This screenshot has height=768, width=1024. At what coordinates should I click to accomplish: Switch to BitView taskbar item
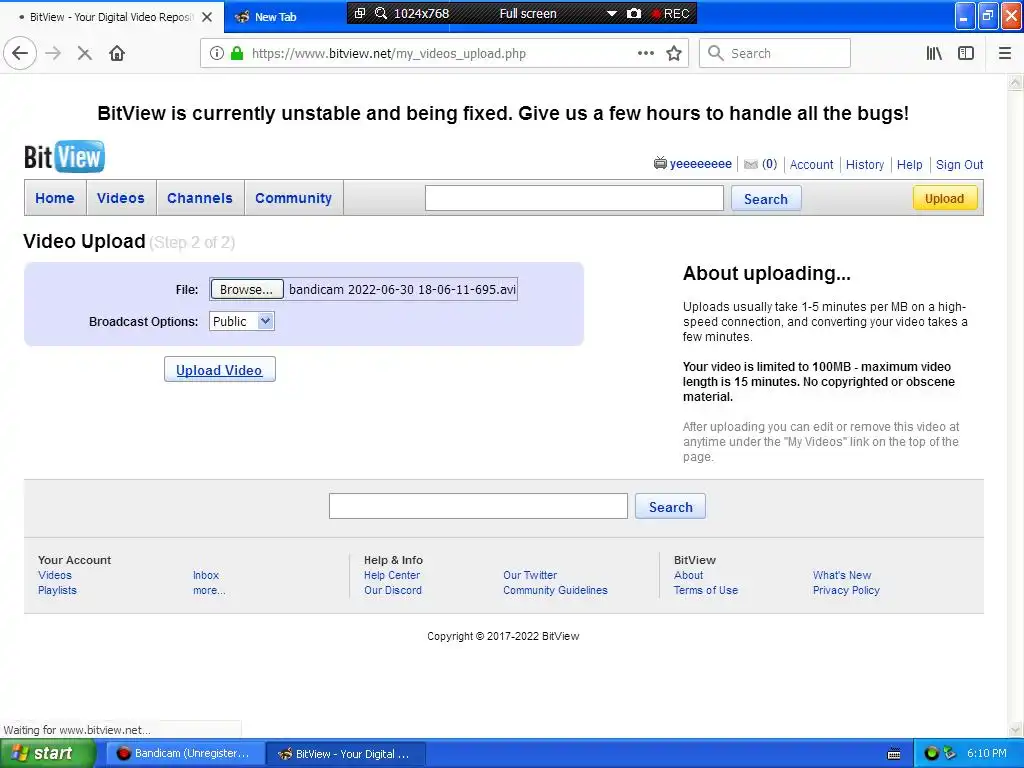coord(346,754)
